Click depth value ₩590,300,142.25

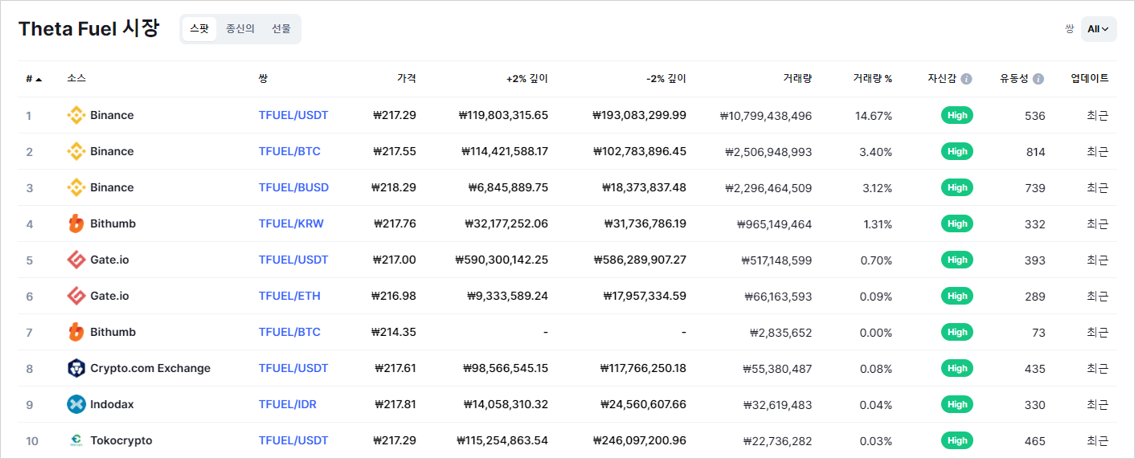coord(502,260)
